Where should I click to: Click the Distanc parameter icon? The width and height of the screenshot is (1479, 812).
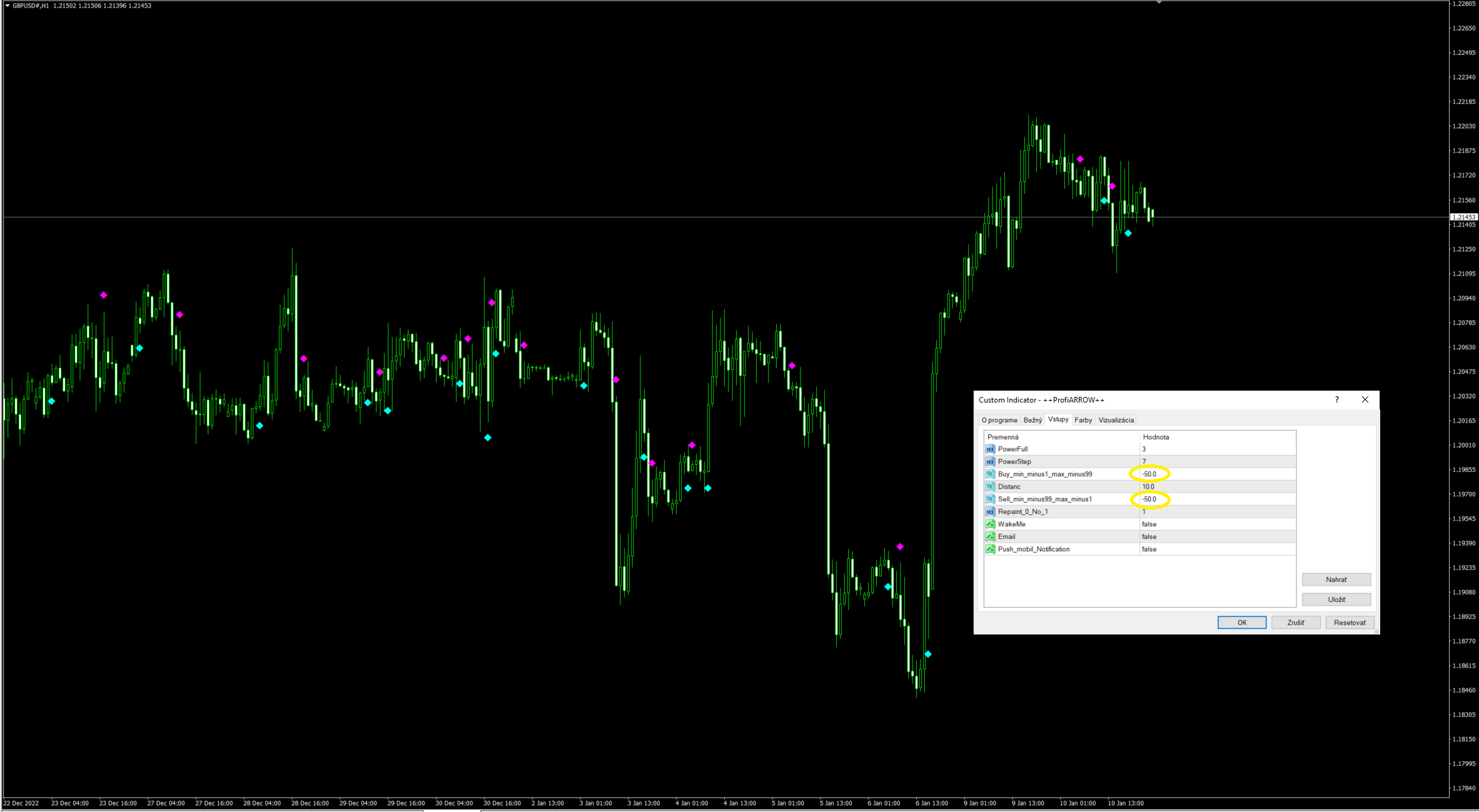pos(990,486)
